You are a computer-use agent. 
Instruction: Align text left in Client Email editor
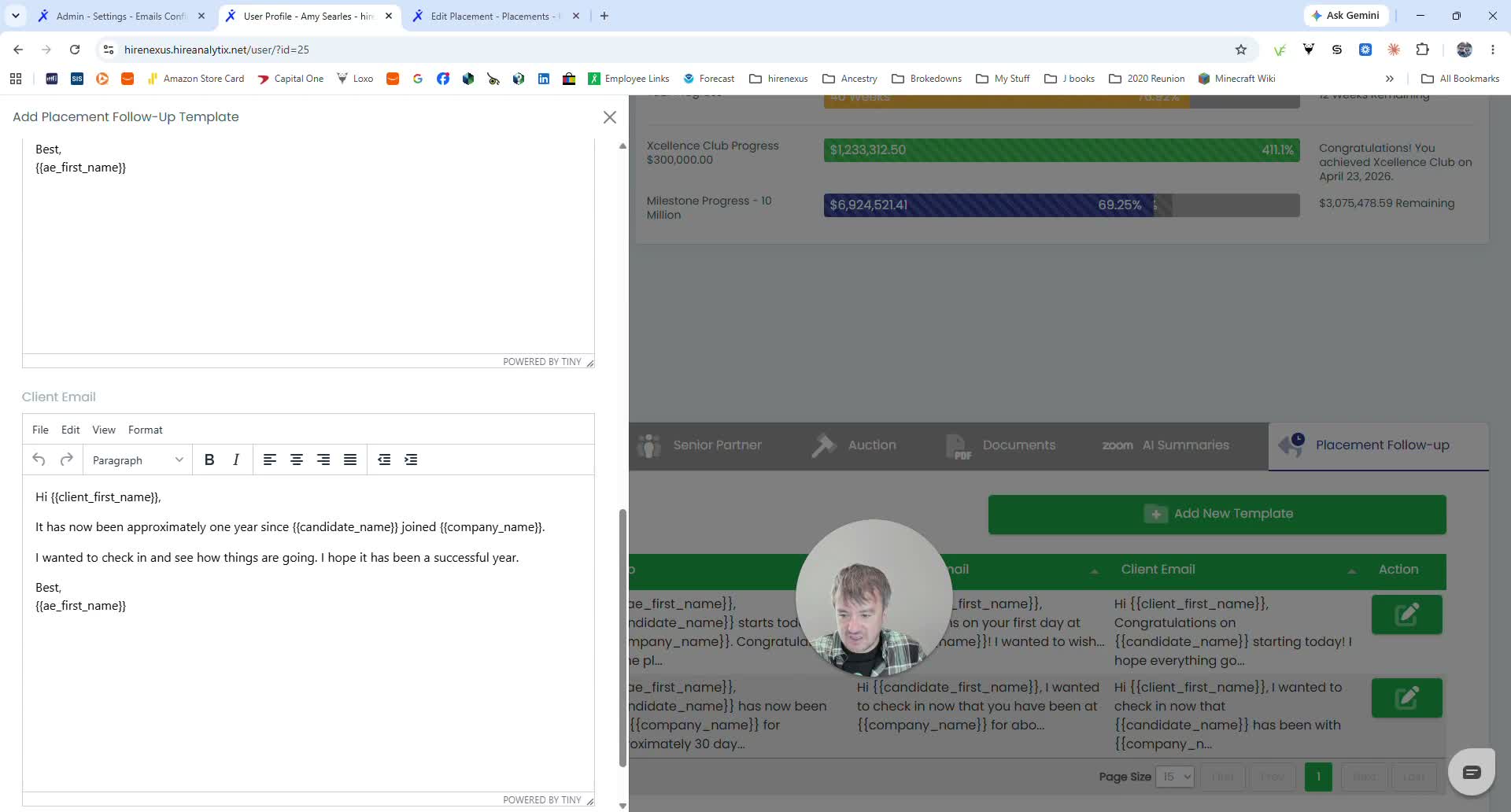coord(270,460)
